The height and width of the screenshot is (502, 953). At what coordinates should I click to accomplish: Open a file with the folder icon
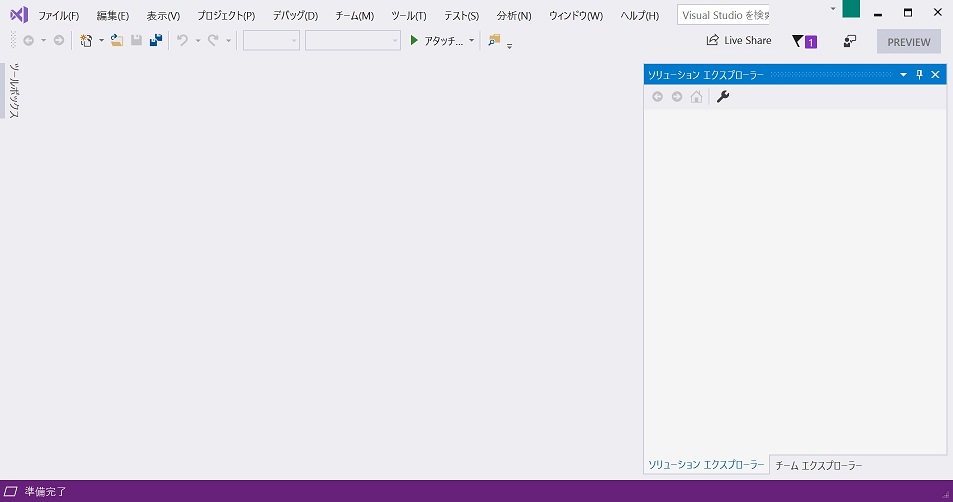(117, 41)
